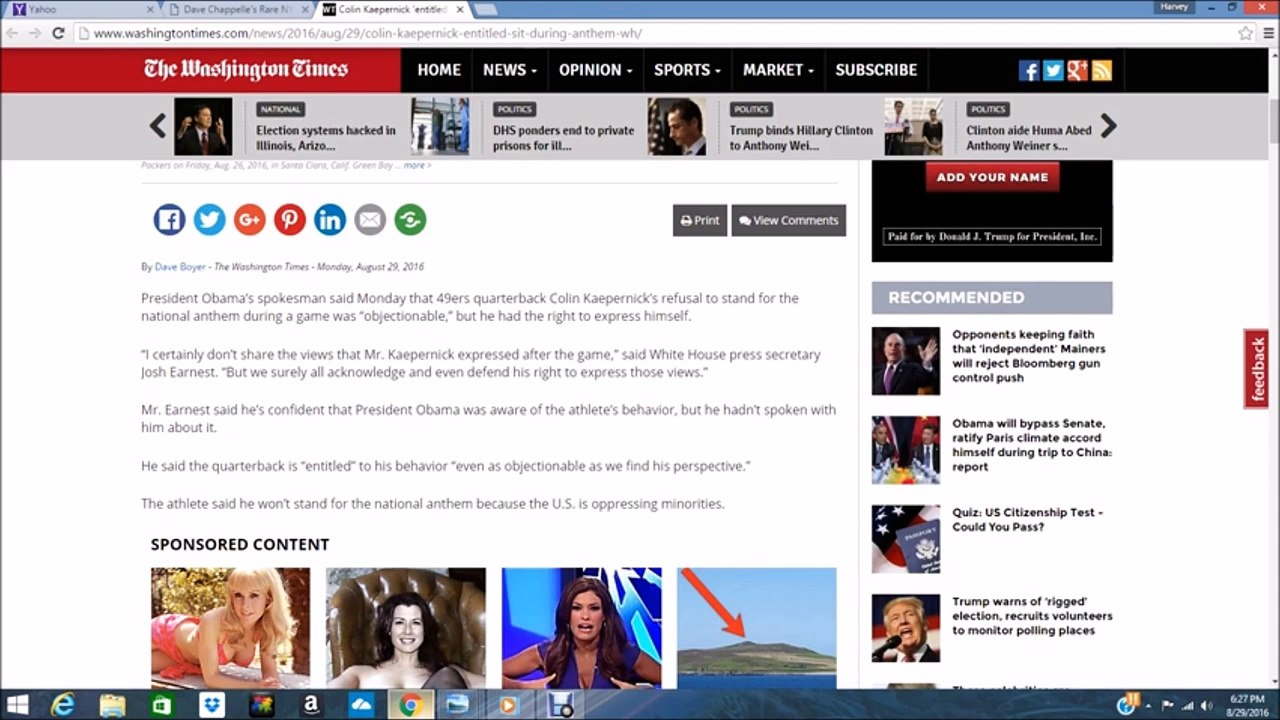
Task: Switch to Google Chrome in the taskbar
Action: [409, 706]
